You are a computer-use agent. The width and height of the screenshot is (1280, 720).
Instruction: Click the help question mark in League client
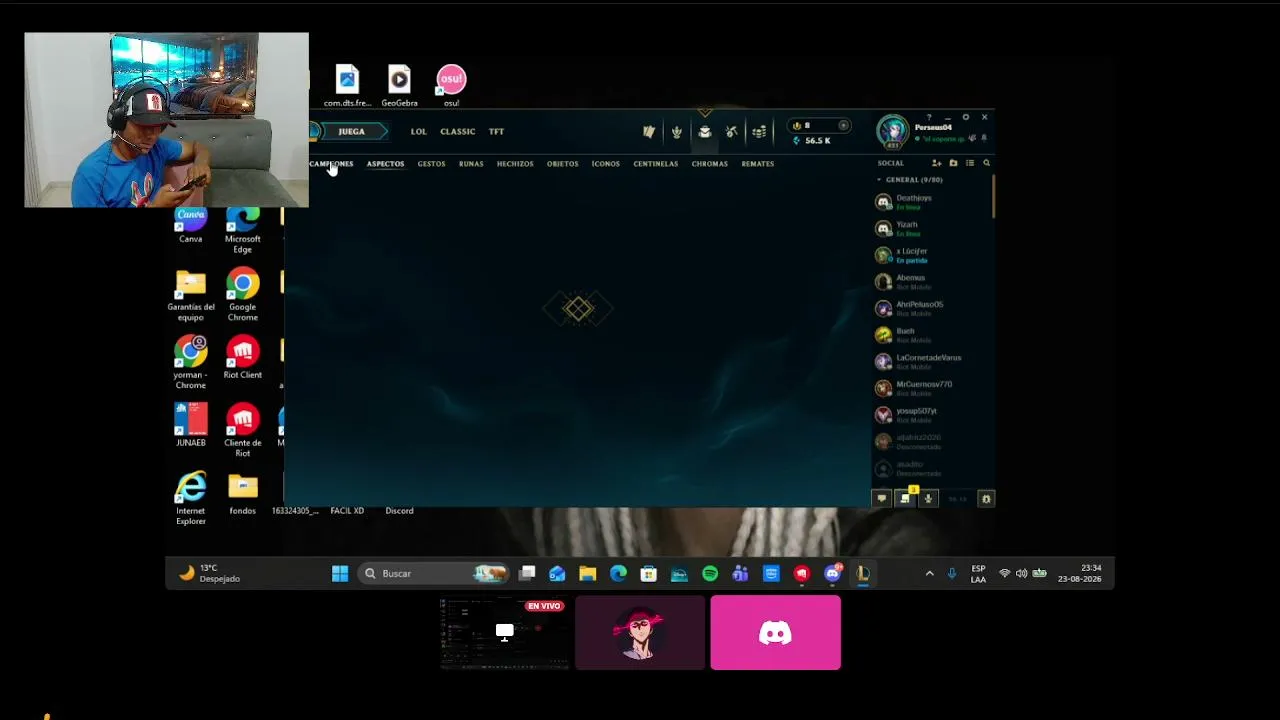pyautogui.click(x=929, y=117)
